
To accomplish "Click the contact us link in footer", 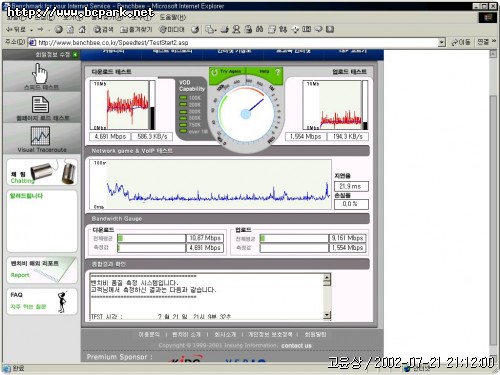I will coord(296,346).
